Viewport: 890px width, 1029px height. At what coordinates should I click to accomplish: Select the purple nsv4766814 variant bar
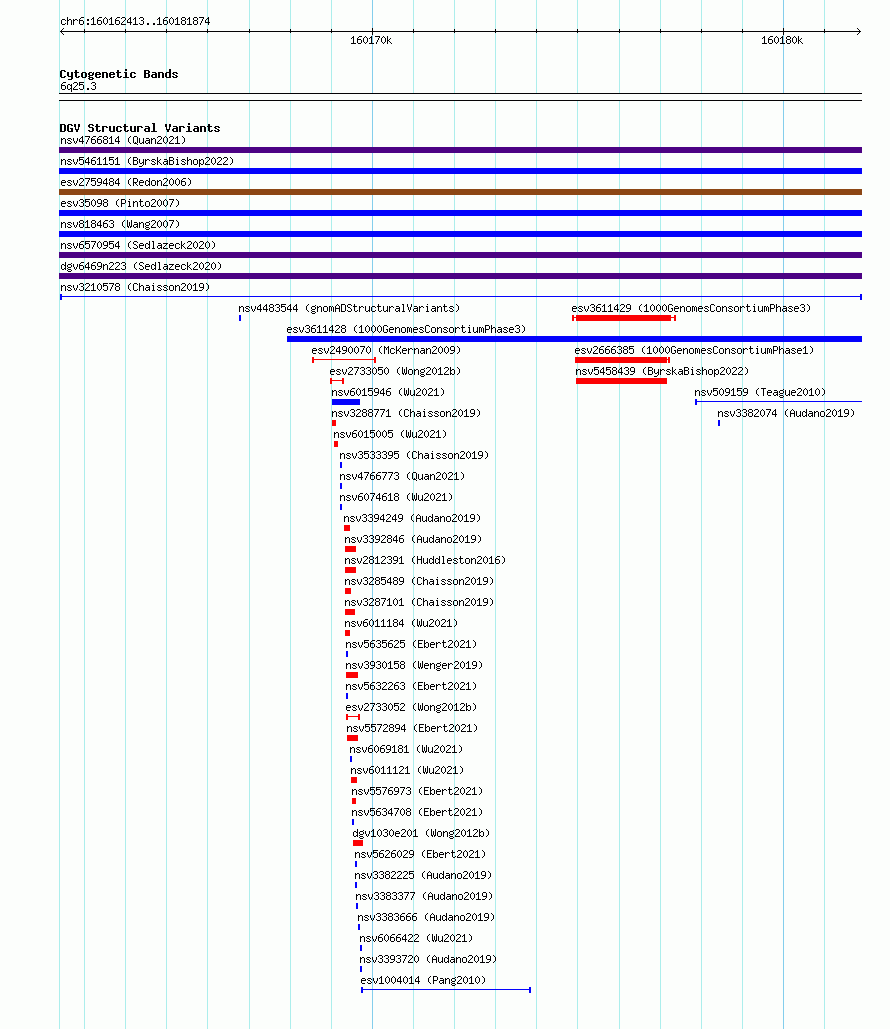point(460,150)
